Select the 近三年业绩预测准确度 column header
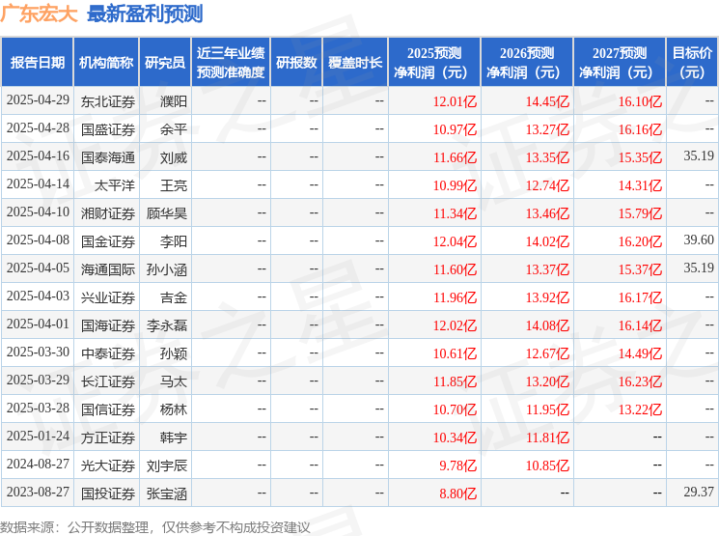Image resolution: width=719 pixels, height=536 pixels. 231,62
